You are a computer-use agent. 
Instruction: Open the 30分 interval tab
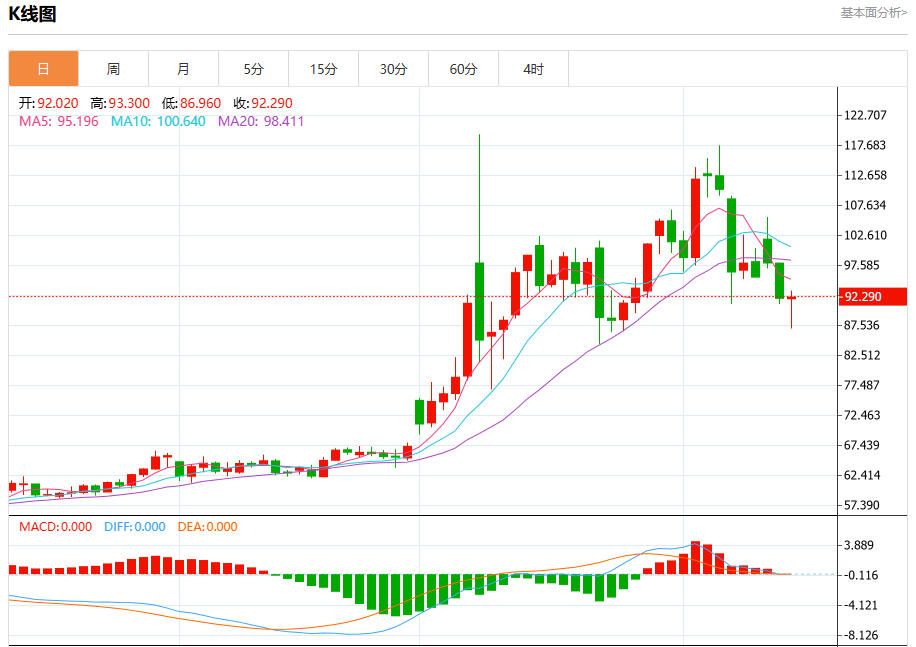[x=394, y=69]
